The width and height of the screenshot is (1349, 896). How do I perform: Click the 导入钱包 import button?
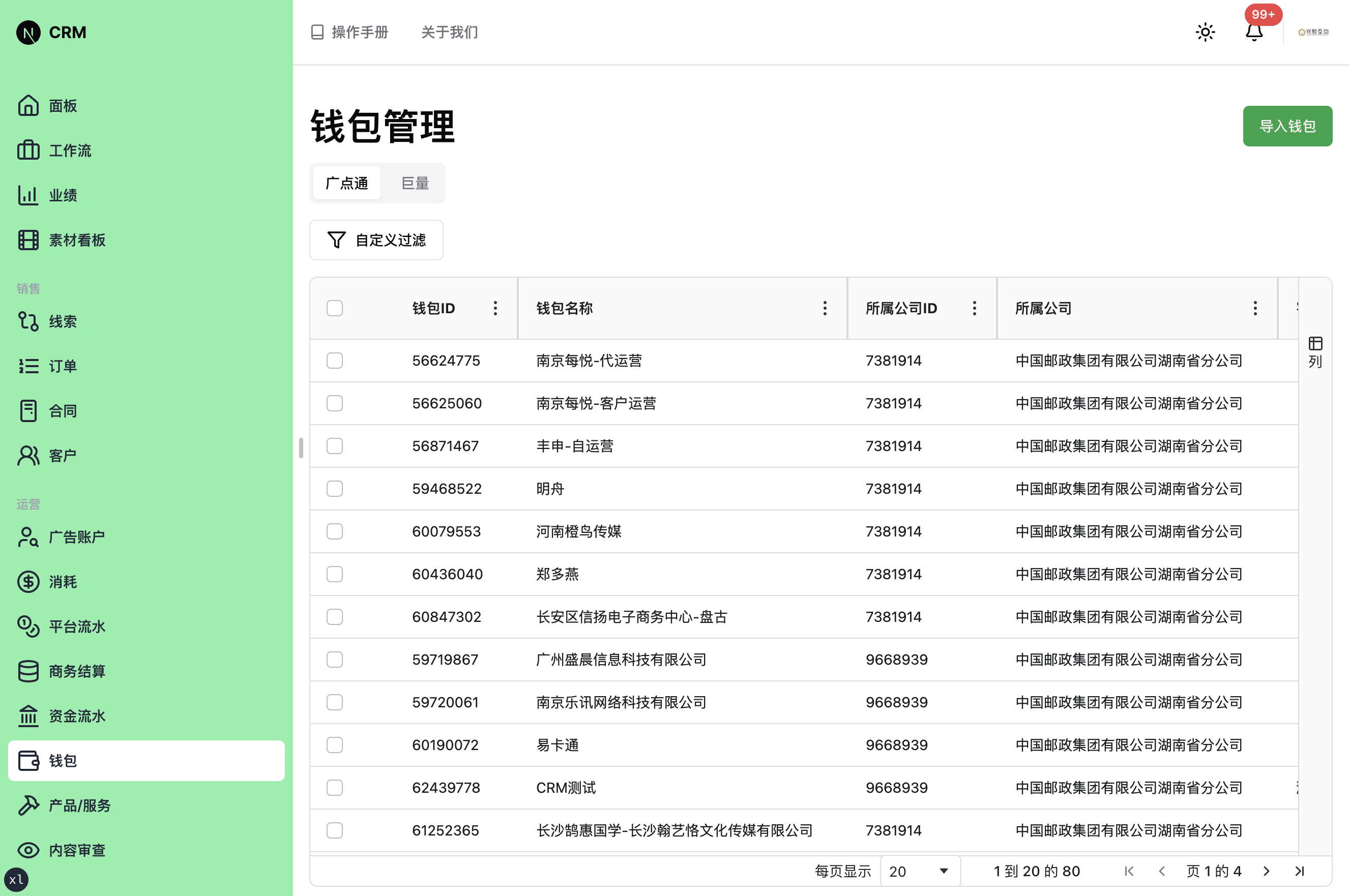pos(1287,126)
